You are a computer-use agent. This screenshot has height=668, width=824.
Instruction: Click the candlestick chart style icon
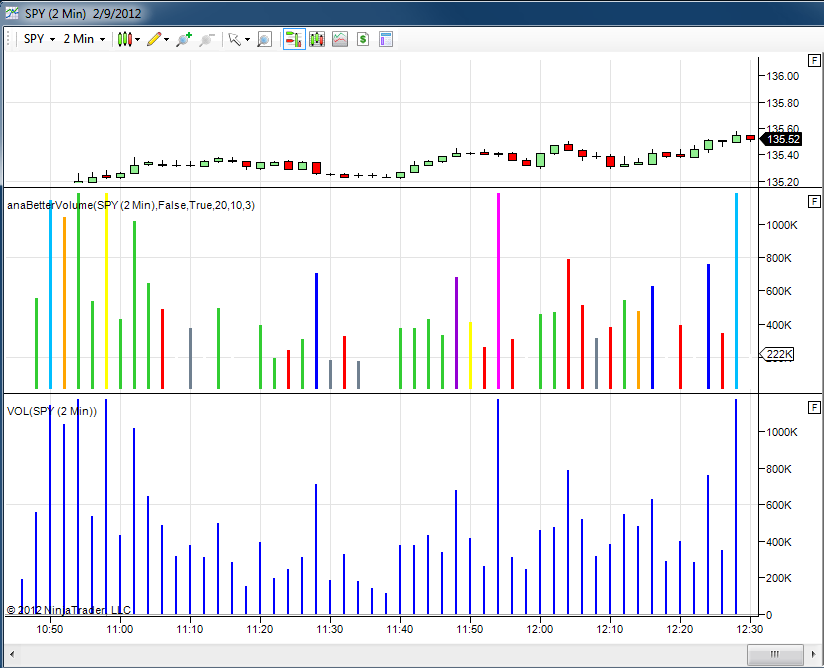125,39
